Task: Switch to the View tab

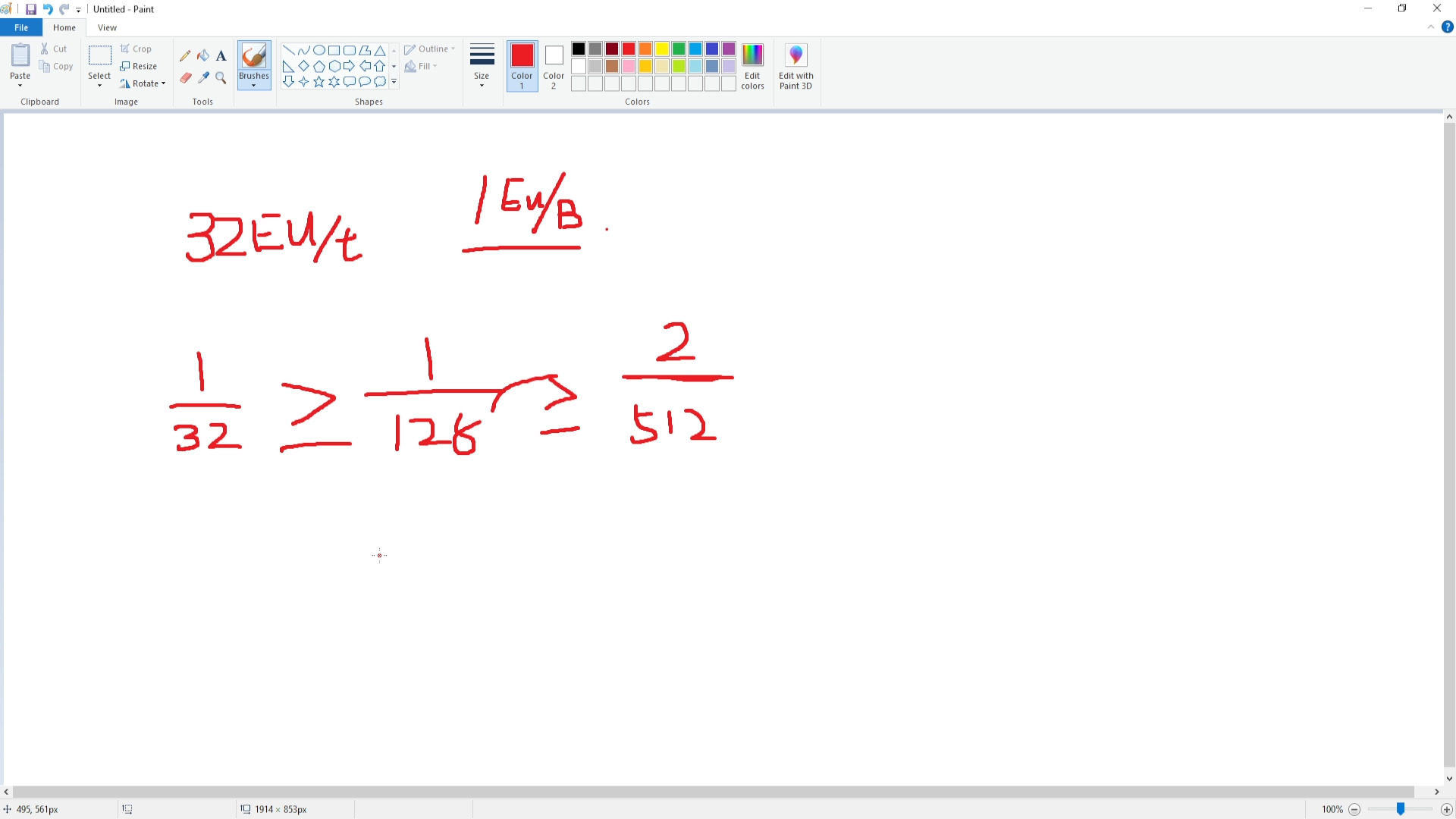Action: pos(107,27)
